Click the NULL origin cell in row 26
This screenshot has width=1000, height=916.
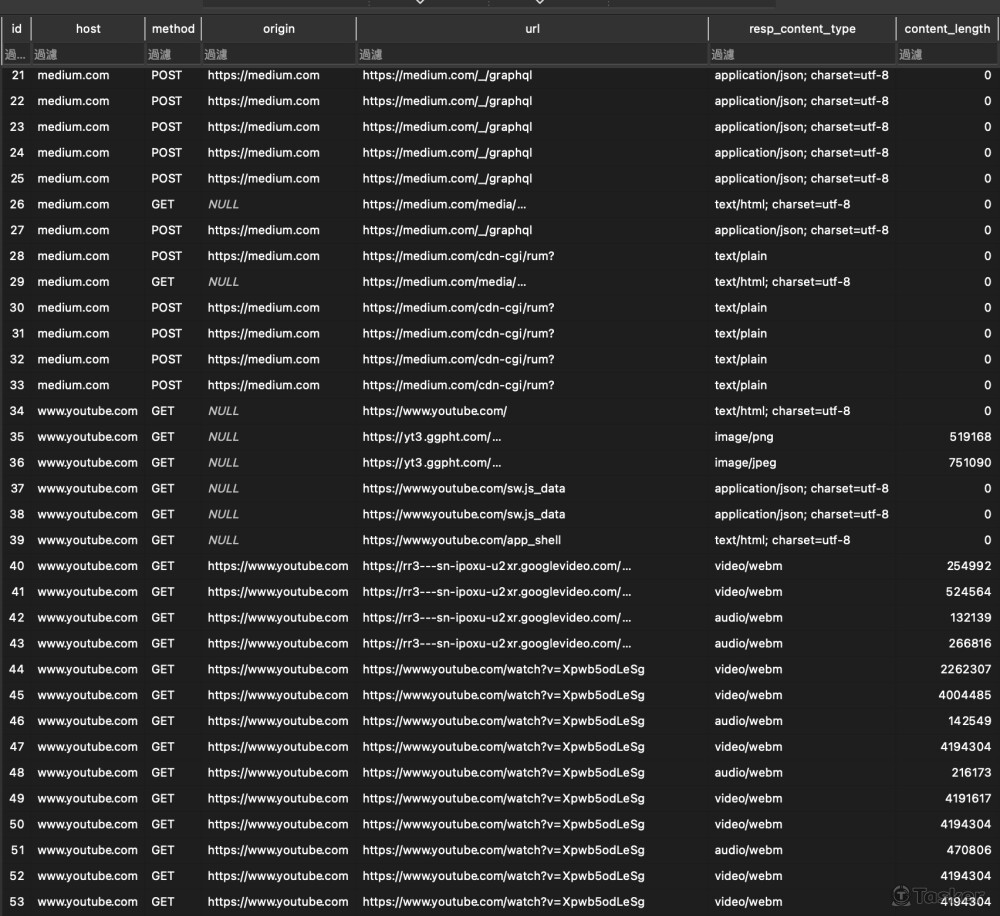coord(223,204)
